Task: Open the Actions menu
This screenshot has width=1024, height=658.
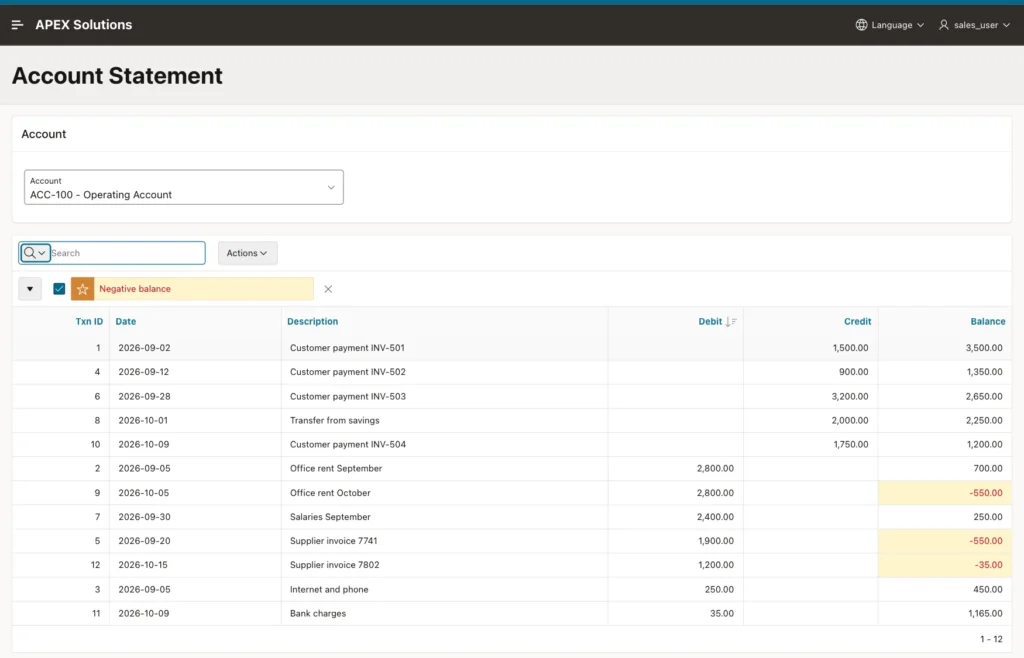Action: (x=247, y=253)
